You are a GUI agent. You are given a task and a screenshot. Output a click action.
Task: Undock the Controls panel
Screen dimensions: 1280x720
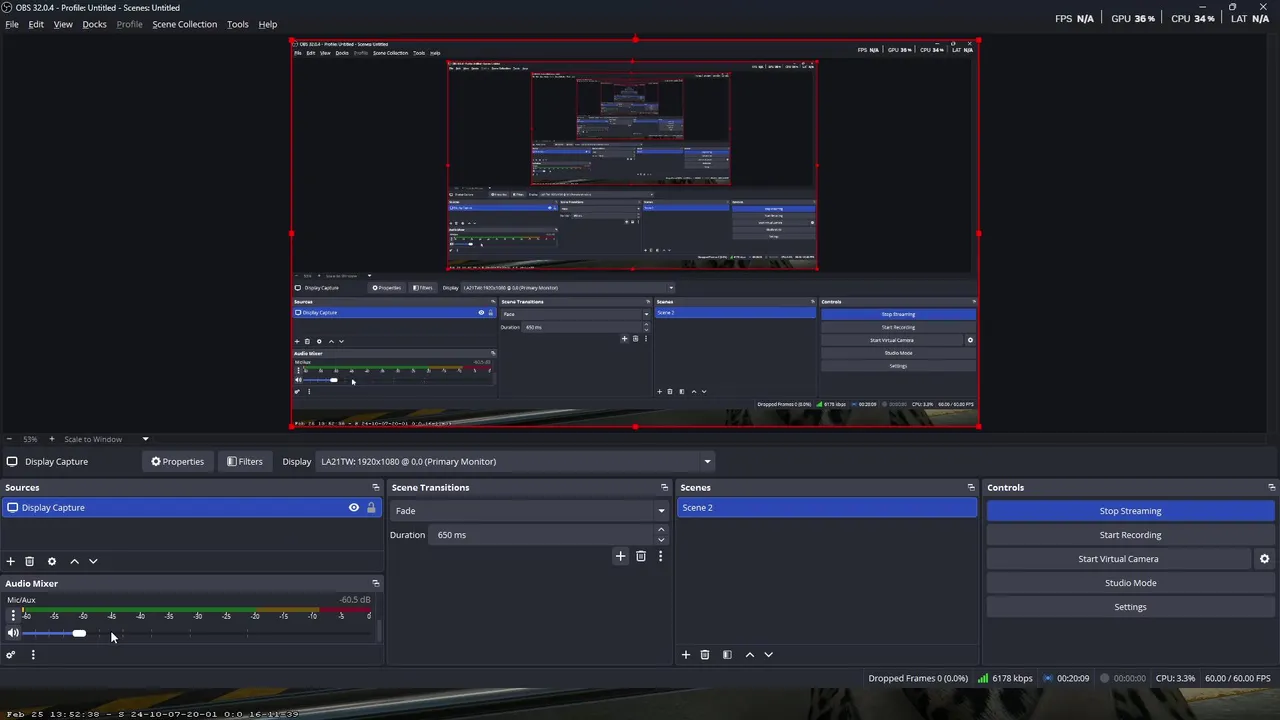coord(1272,487)
